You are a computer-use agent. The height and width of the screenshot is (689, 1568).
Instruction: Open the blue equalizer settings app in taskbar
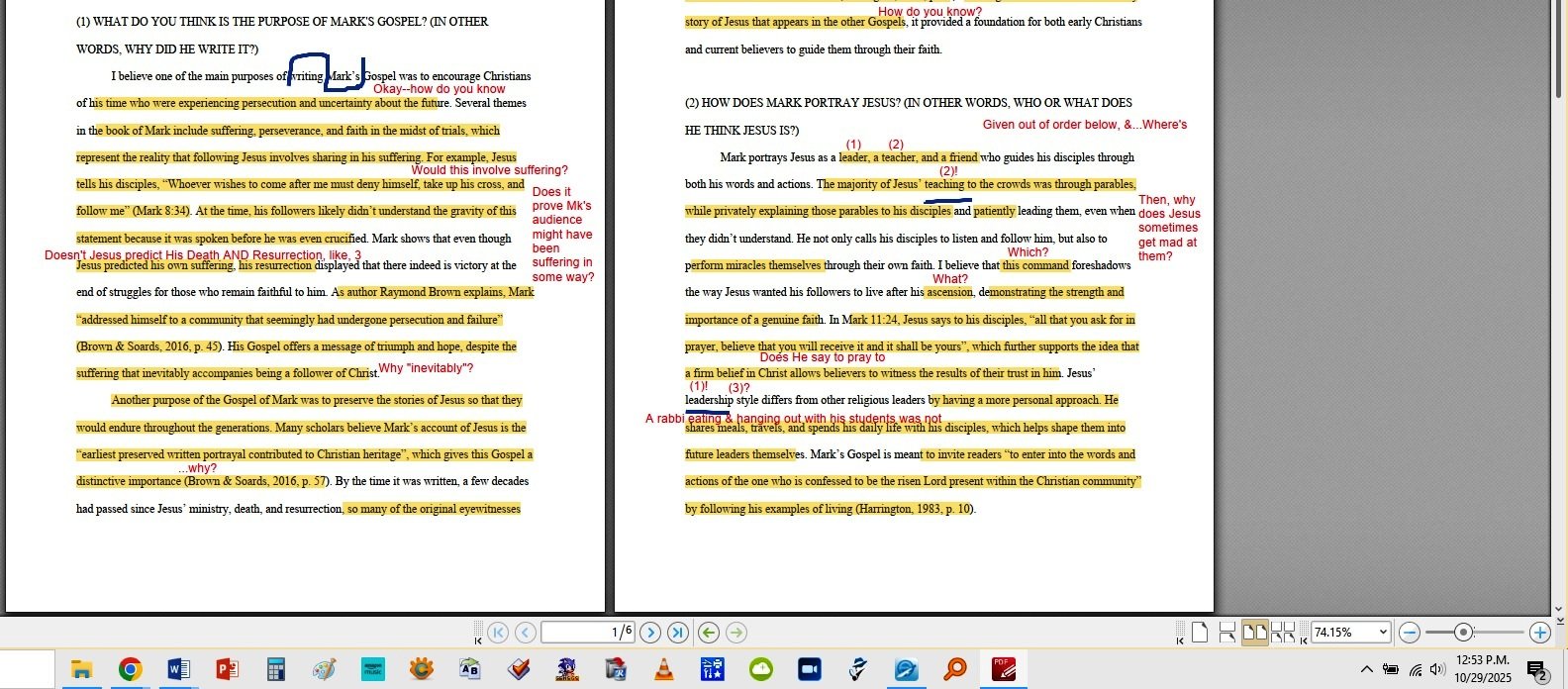[712, 670]
